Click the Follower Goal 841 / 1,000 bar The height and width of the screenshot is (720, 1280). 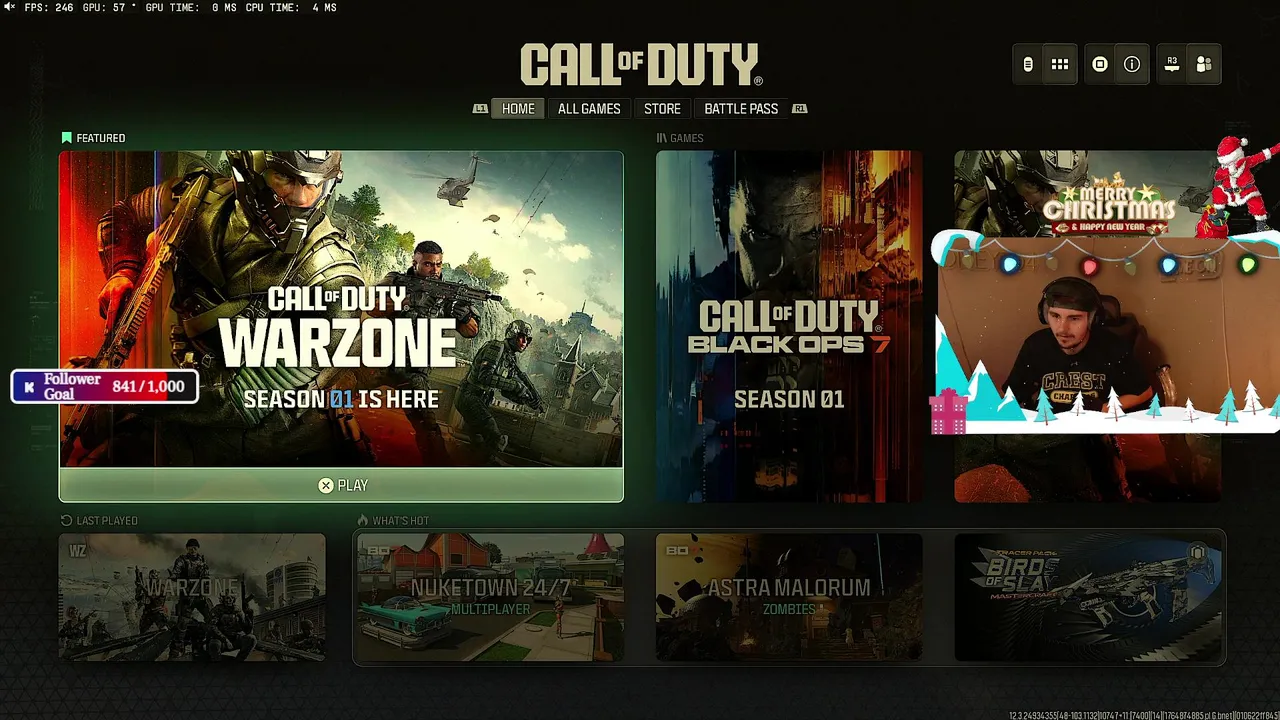click(x=105, y=387)
